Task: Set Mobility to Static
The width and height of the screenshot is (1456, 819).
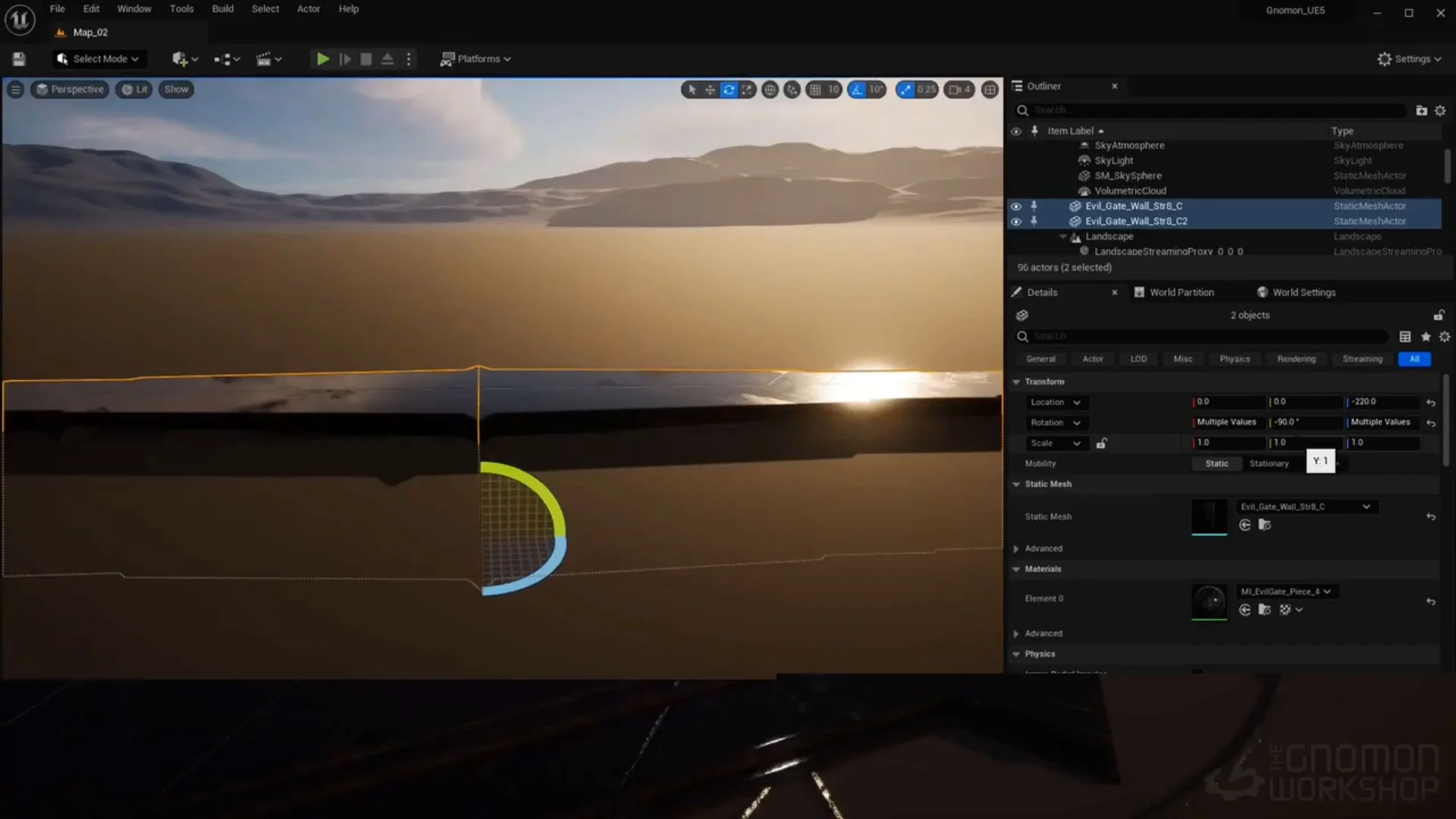Action: coord(1216,464)
